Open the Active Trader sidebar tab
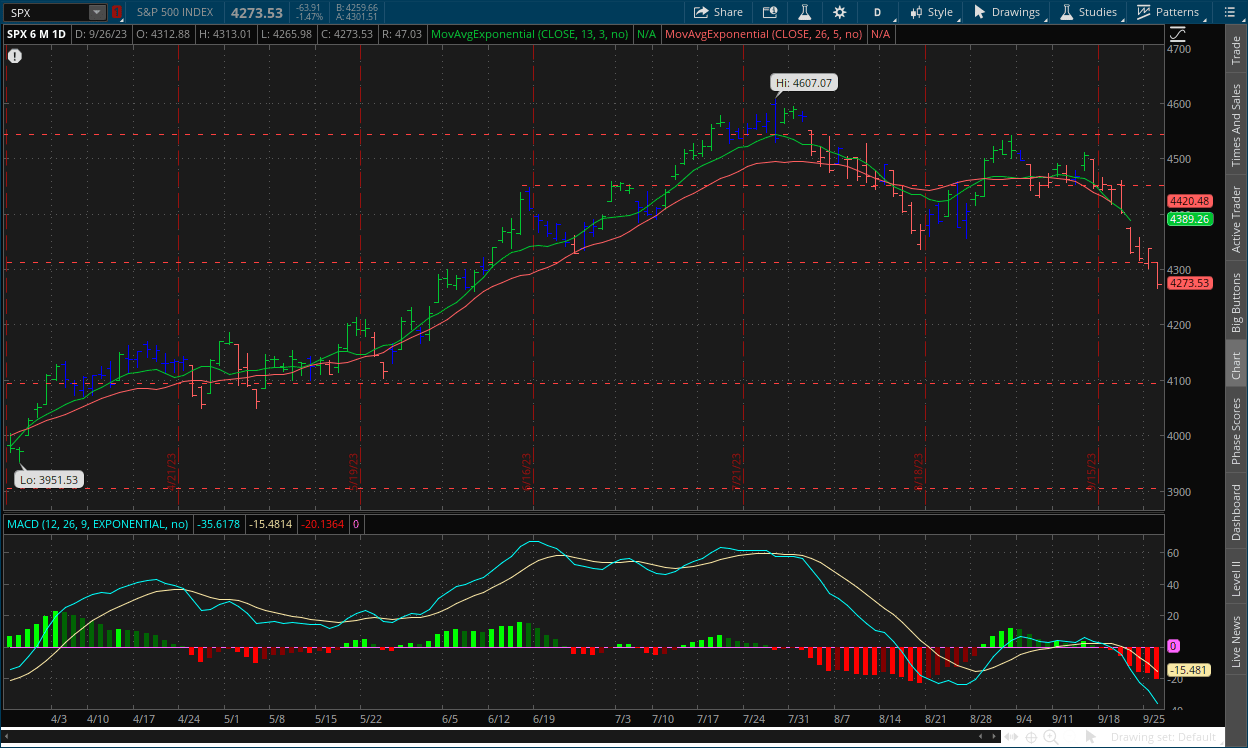Image resolution: width=1248 pixels, height=748 pixels. 1237,219
